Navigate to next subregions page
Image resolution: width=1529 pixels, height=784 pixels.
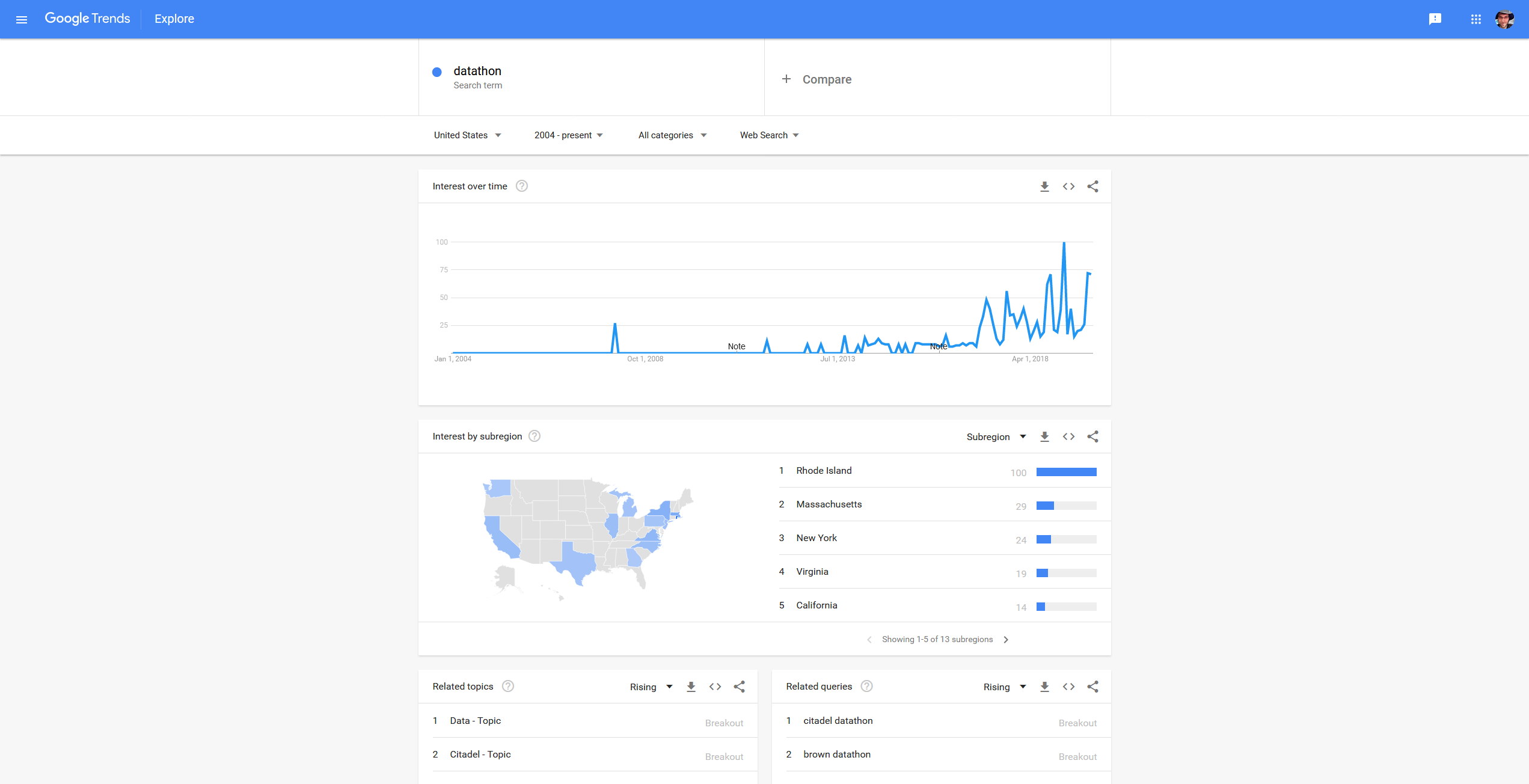(x=1007, y=639)
